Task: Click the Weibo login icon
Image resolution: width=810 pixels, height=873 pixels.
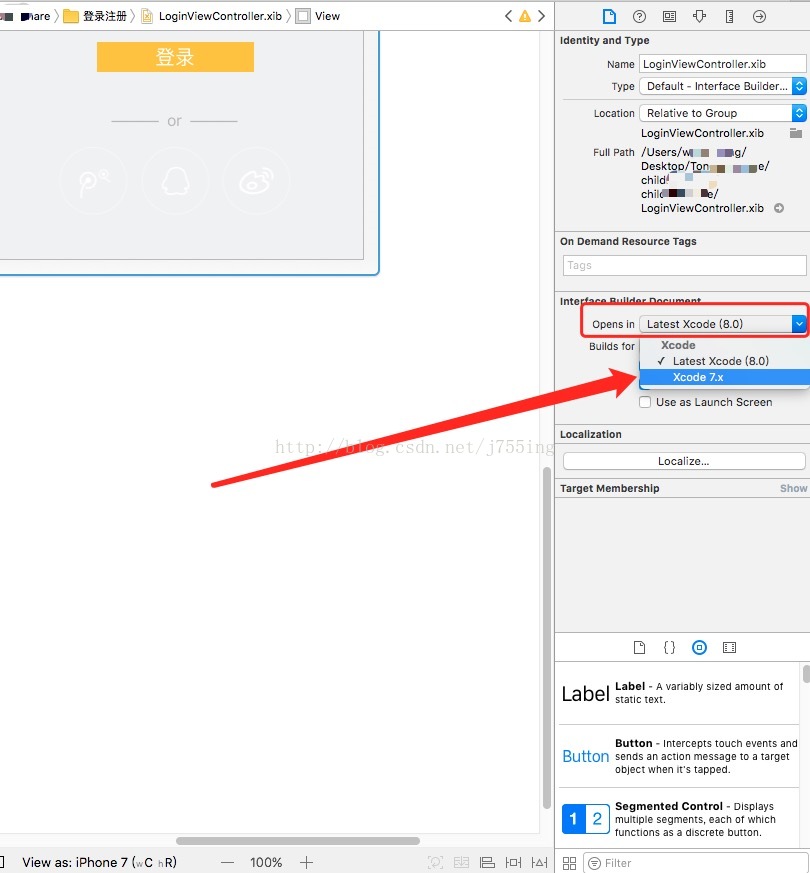Action: click(x=256, y=181)
